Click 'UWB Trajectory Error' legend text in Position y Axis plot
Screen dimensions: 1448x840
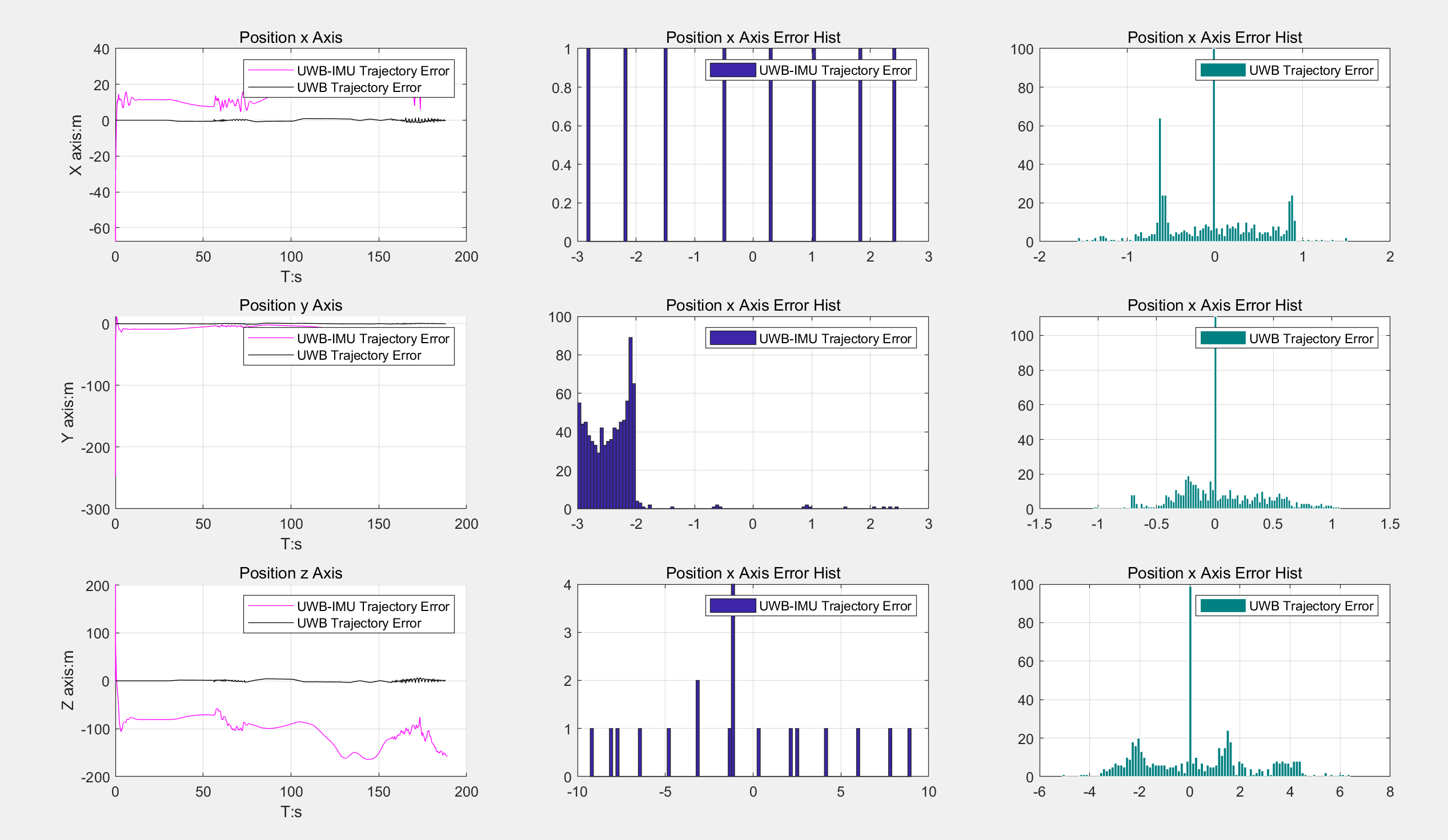tap(359, 355)
